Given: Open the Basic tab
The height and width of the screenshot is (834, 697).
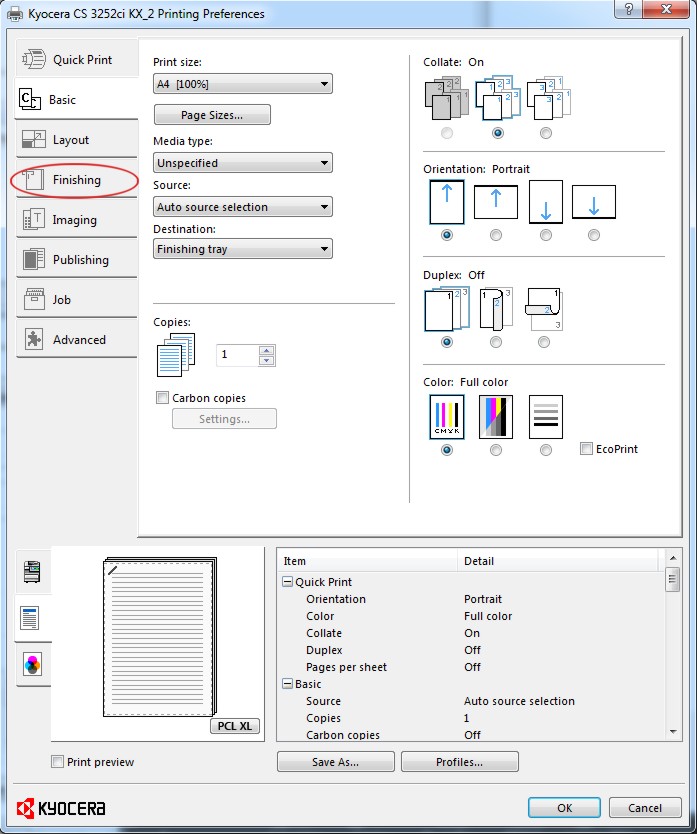Looking at the screenshot, I should (x=77, y=99).
